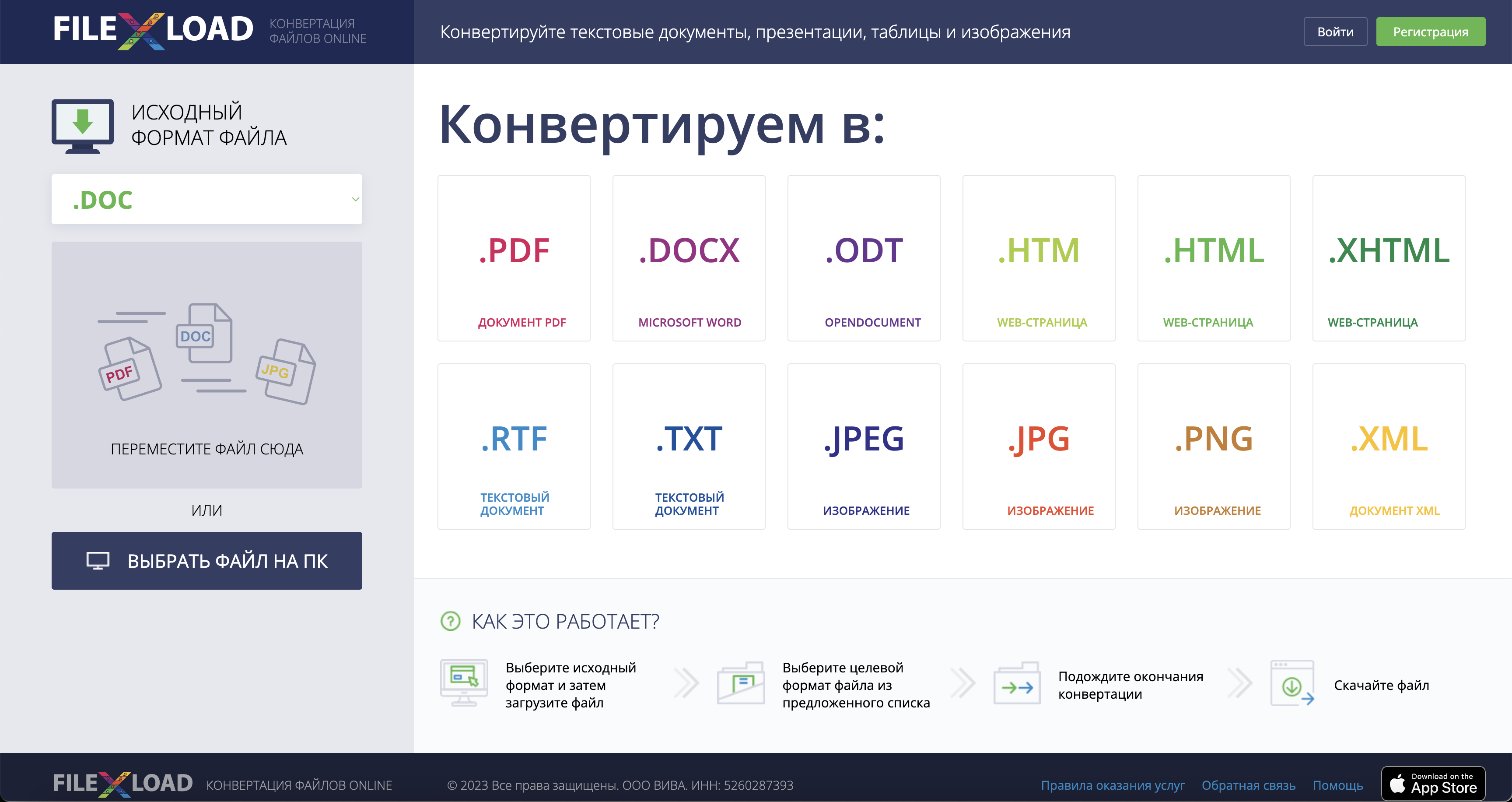Image resolution: width=1512 pixels, height=802 pixels.
Task: Open the App Store download badge
Action: 1433,784
